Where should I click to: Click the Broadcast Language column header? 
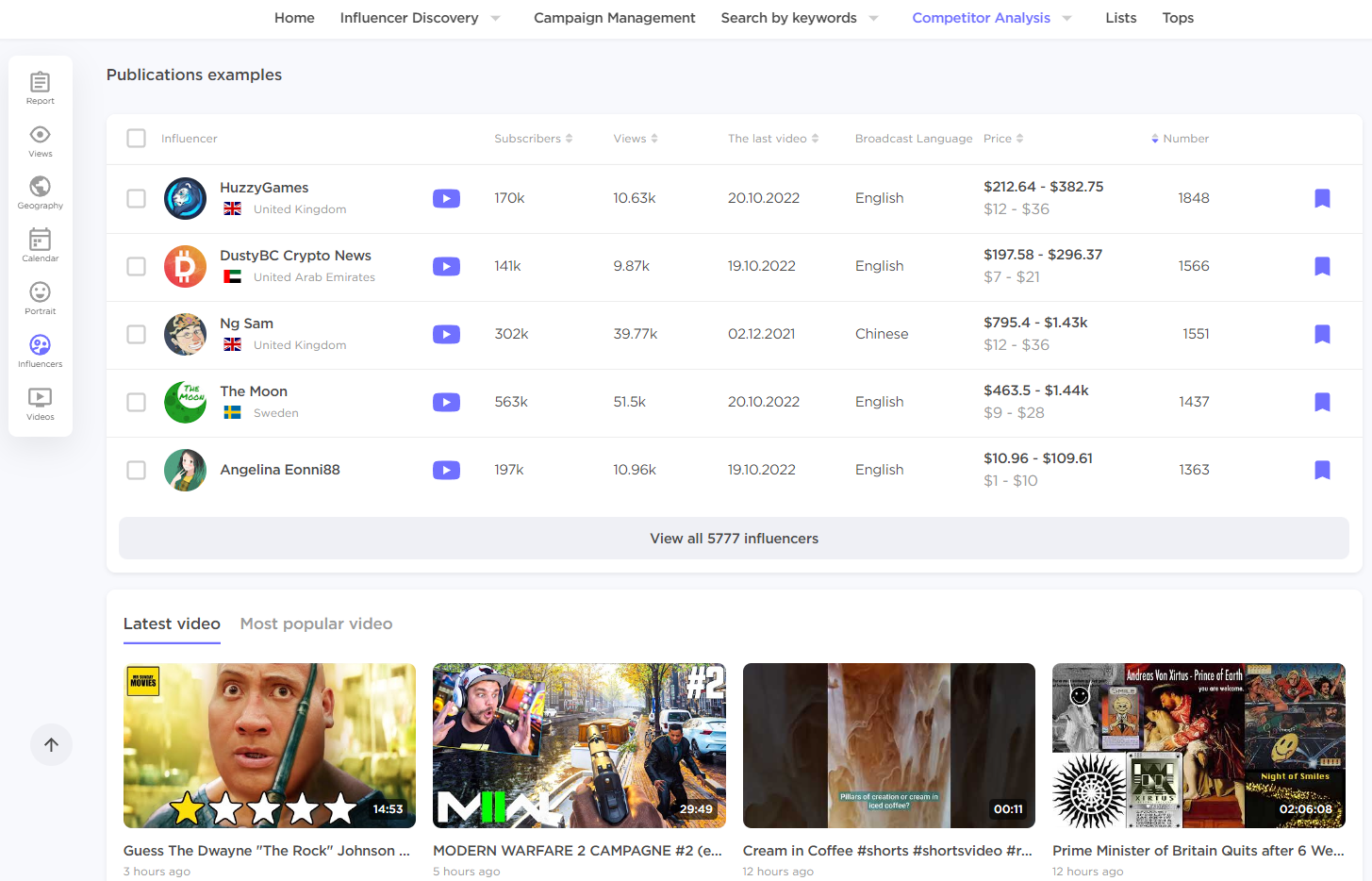point(914,139)
